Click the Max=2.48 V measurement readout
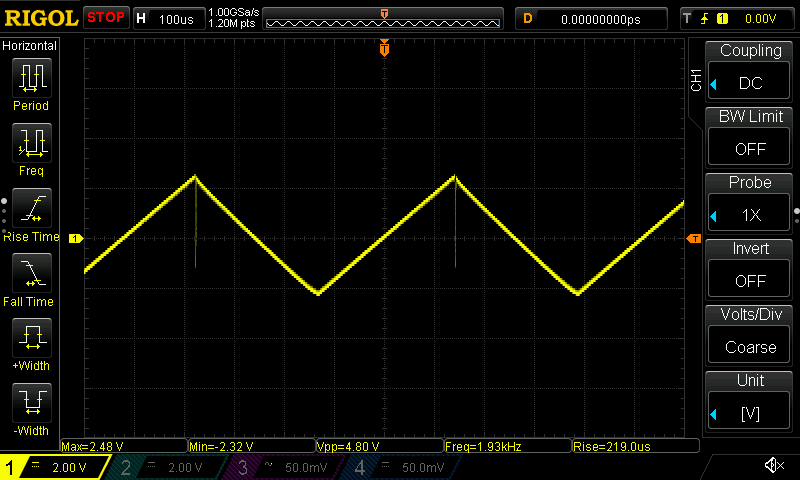 (x=124, y=446)
